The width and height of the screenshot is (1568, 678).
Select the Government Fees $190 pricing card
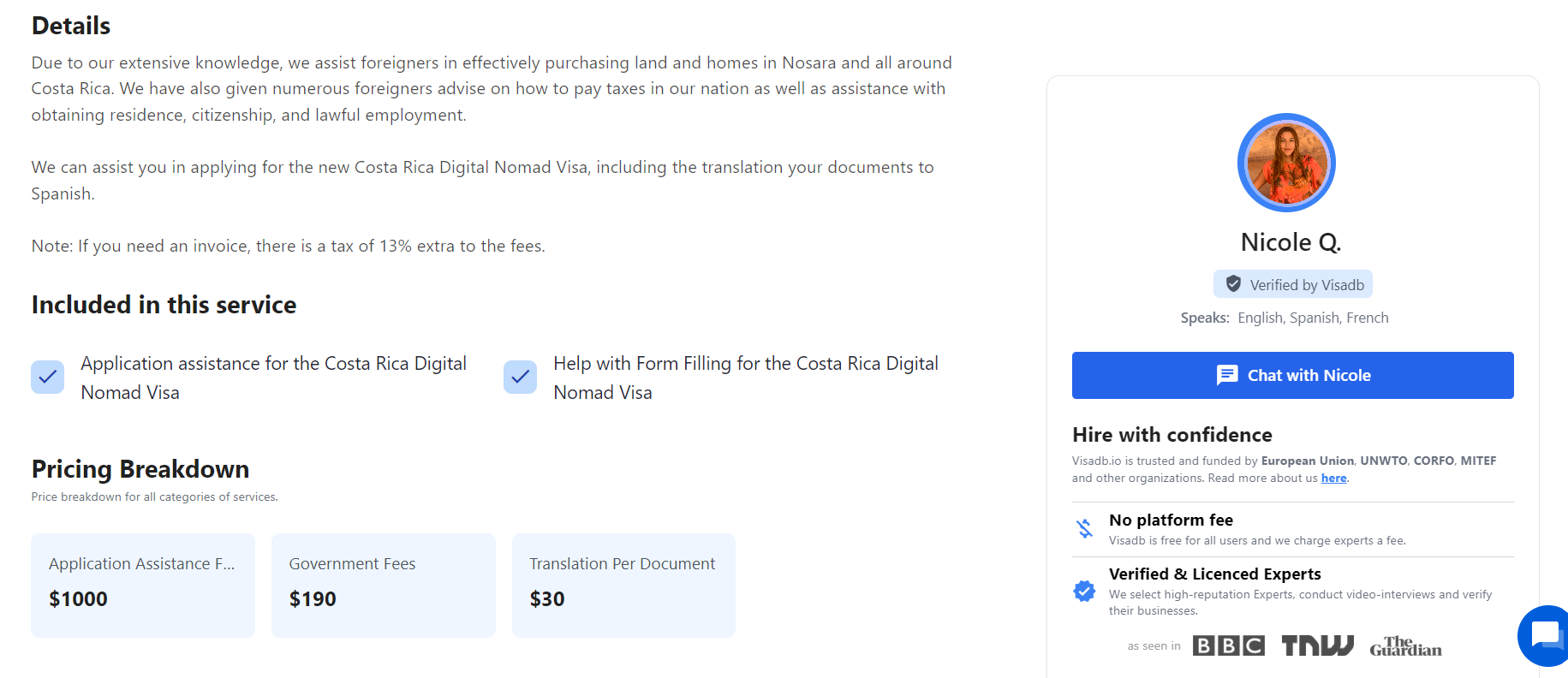(384, 586)
